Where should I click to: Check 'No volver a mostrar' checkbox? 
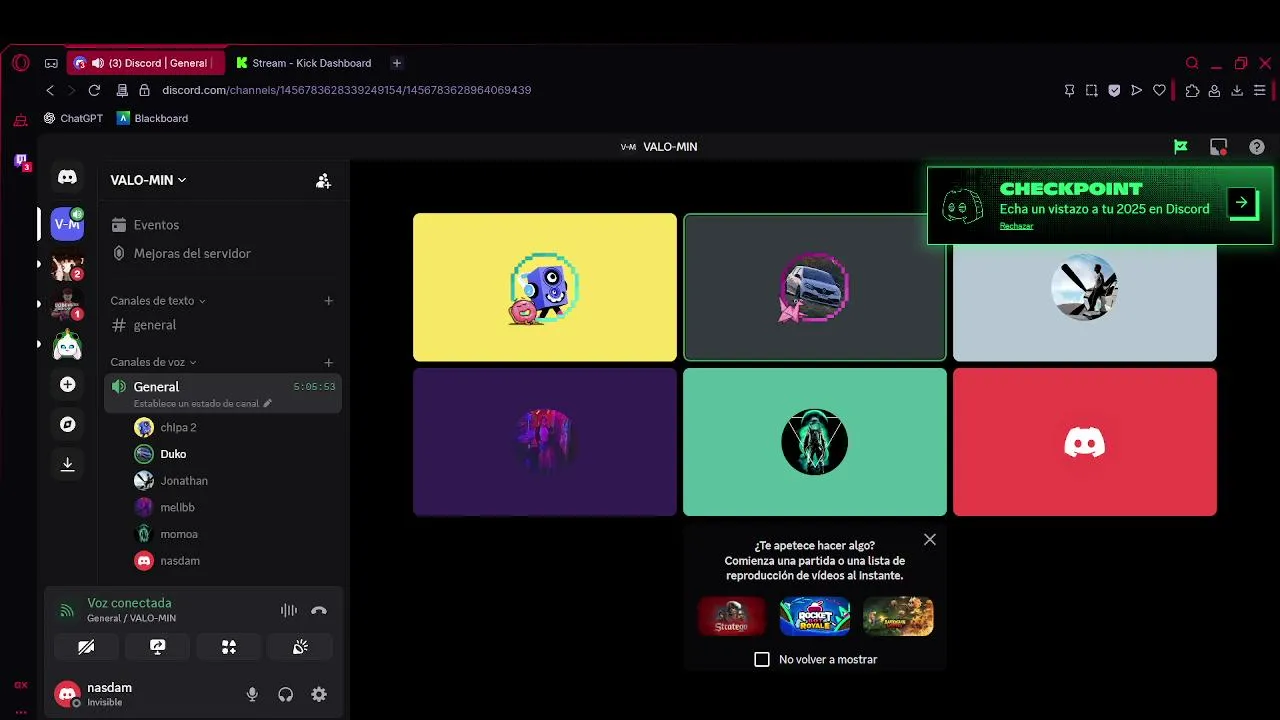(762, 659)
